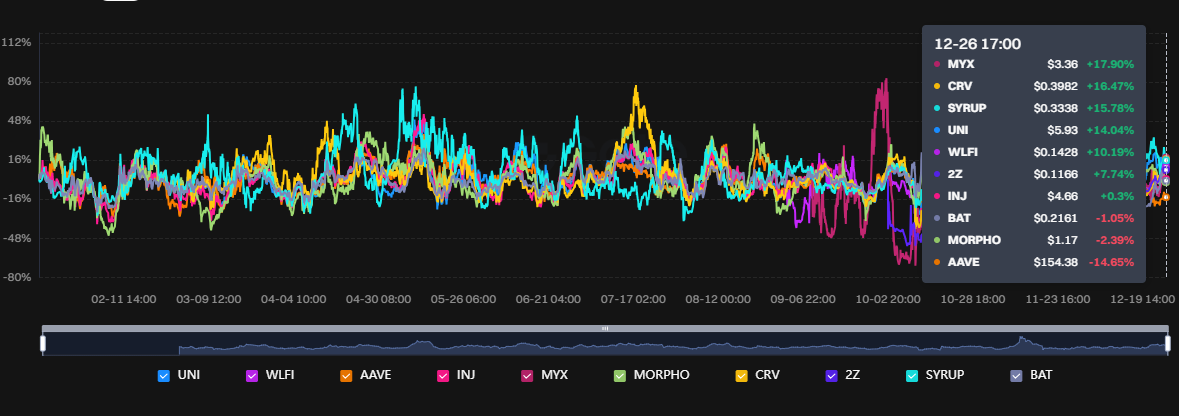Select the AAVE row in tooltip
The width and height of the screenshot is (1179, 416).
[1034, 262]
